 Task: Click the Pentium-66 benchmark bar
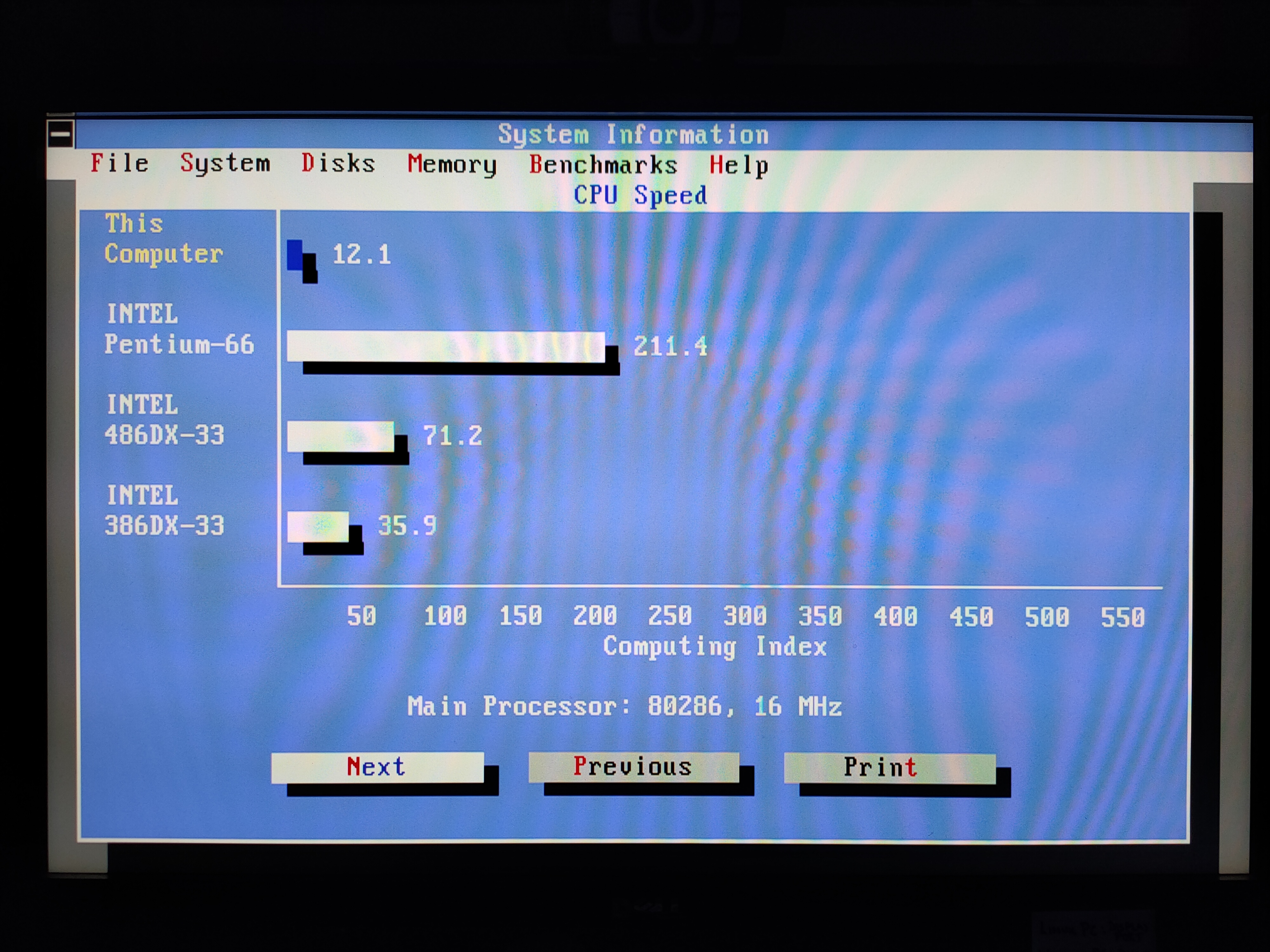pyautogui.click(x=445, y=347)
